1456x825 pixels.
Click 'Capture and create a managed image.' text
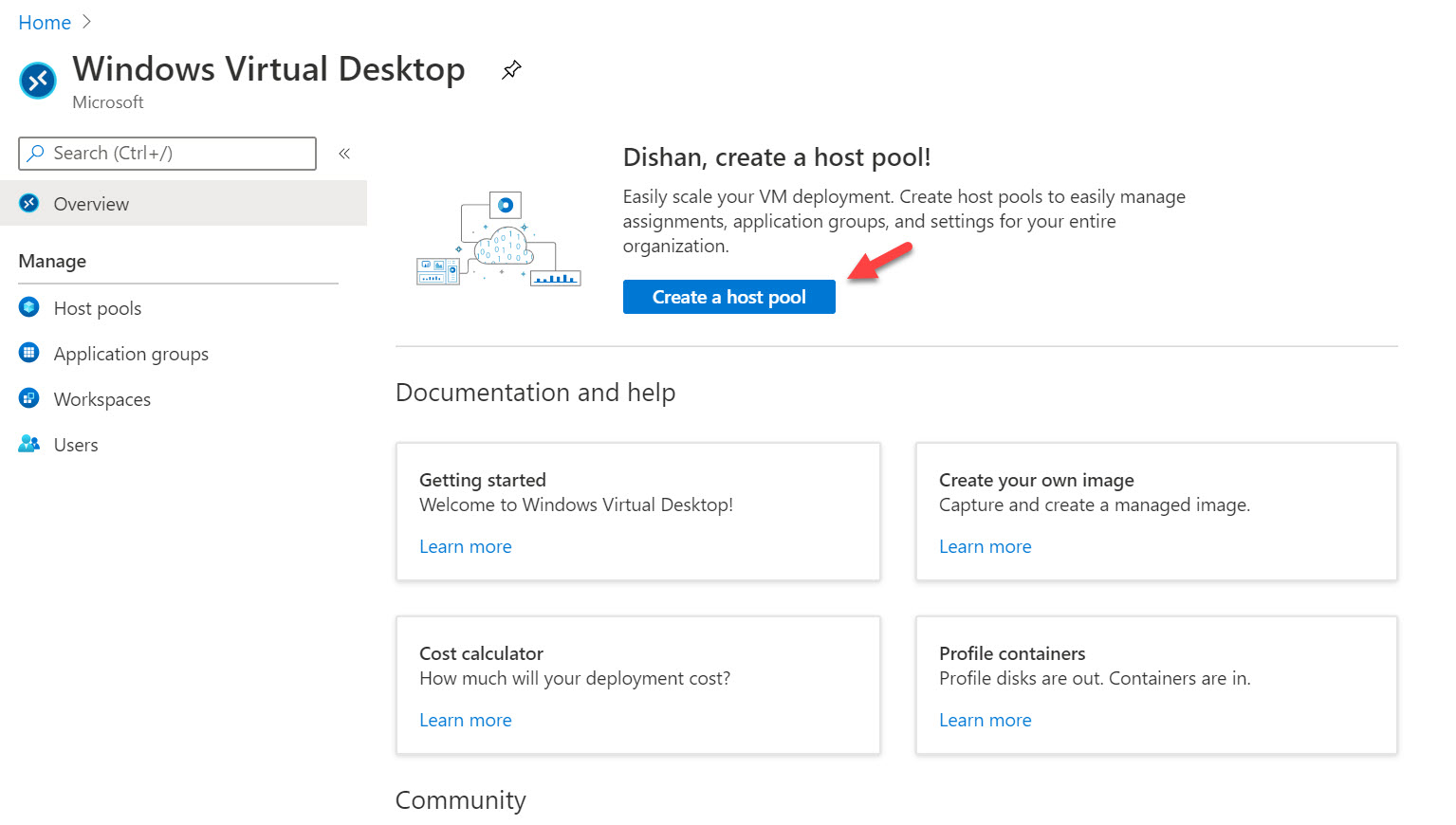(x=1095, y=504)
